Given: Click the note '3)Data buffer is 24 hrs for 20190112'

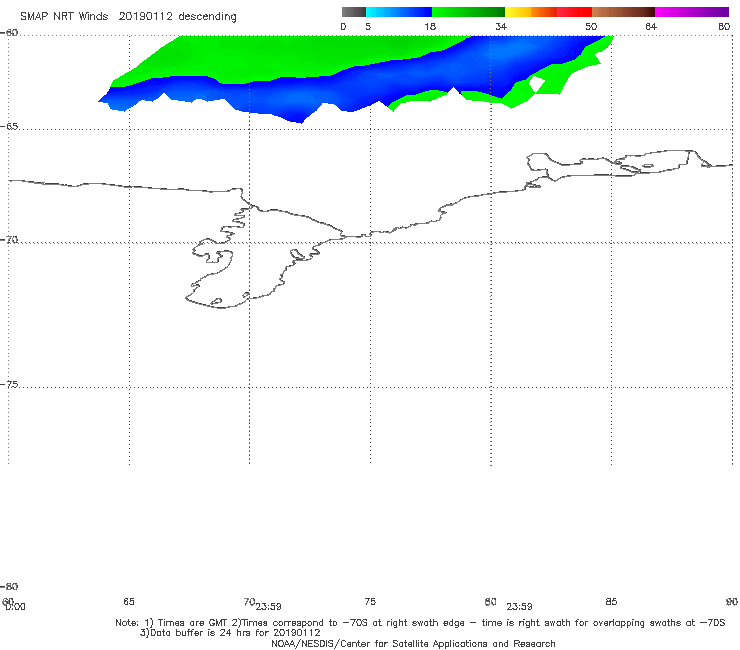Looking at the screenshot, I should pos(230,633).
